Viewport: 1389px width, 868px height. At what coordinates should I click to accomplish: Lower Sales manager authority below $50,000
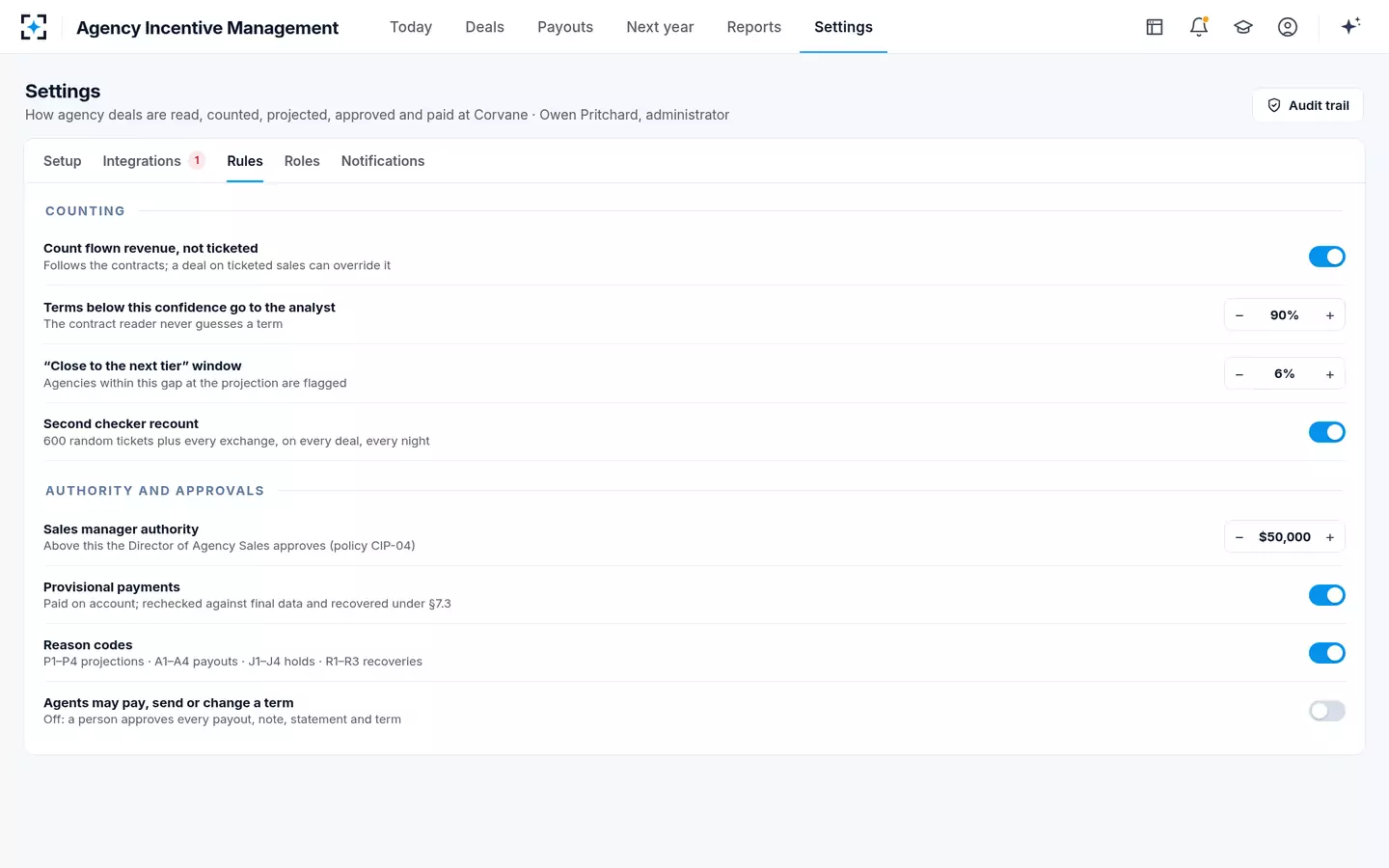[x=1239, y=537]
